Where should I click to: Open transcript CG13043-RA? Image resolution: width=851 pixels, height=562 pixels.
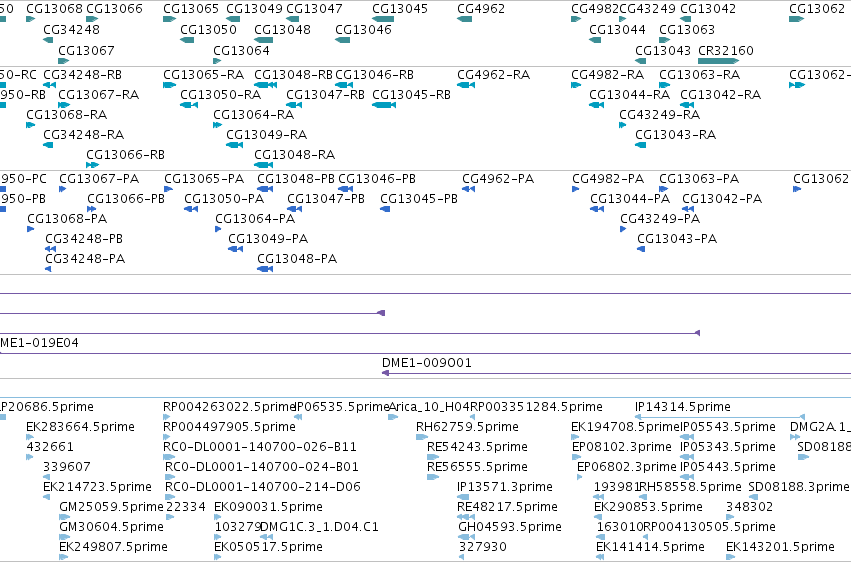(676, 135)
